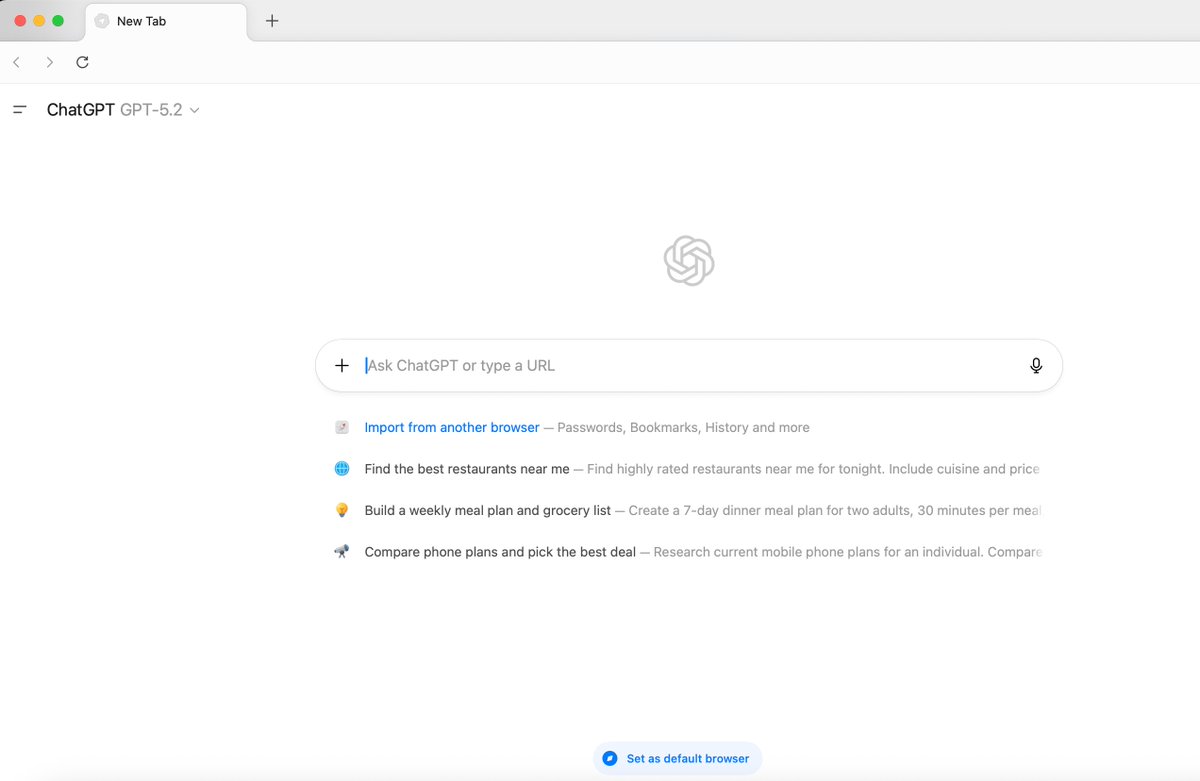The width and height of the screenshot is (1200, 781).
Task: Click the New Tab favicon
Action: (x=102, y=21)
